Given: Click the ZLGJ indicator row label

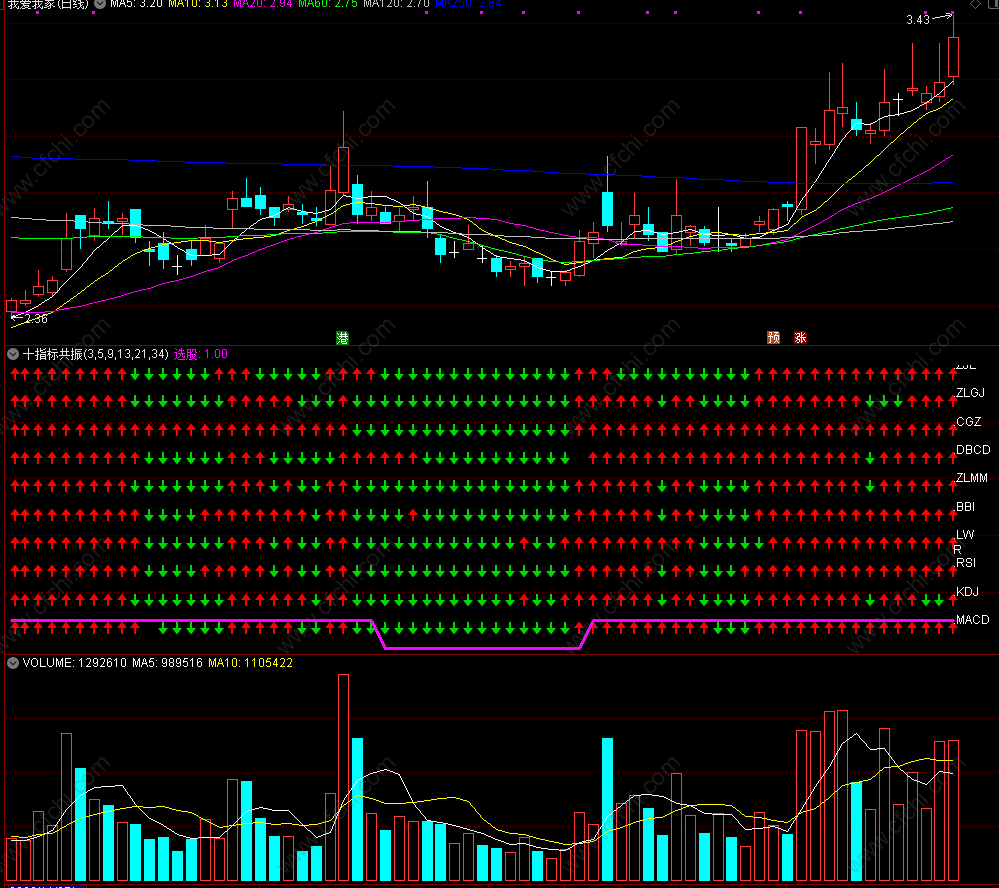Looking at the screenshot, I should [970, 392].
